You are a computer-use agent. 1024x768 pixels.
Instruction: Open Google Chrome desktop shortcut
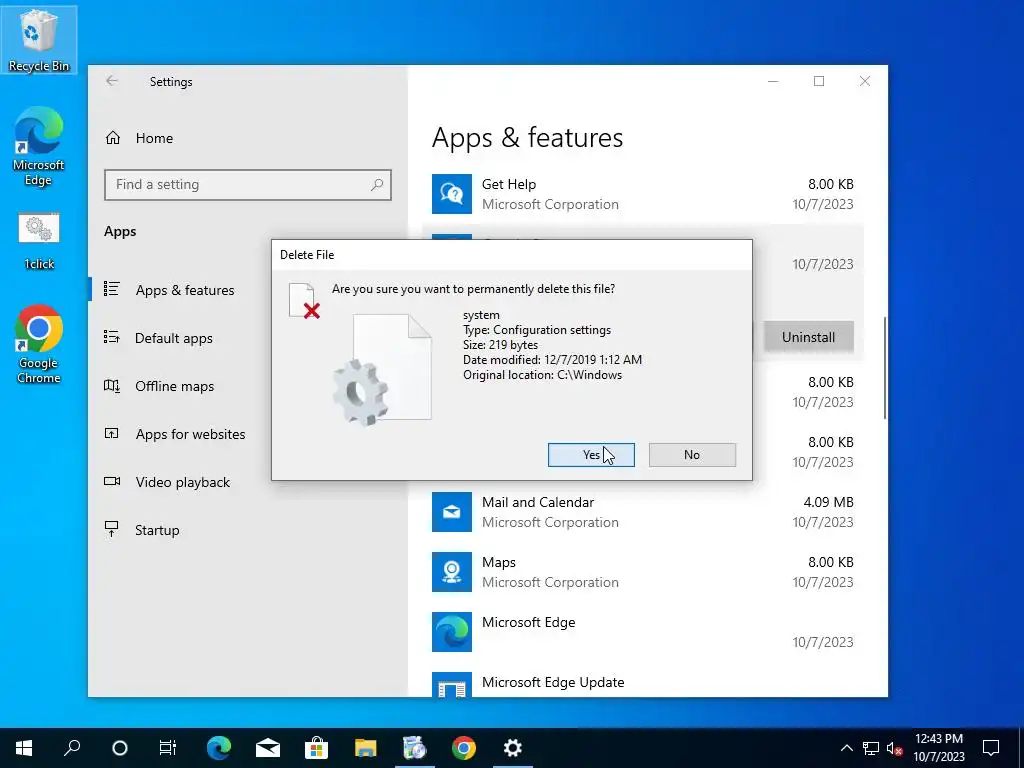39,344
